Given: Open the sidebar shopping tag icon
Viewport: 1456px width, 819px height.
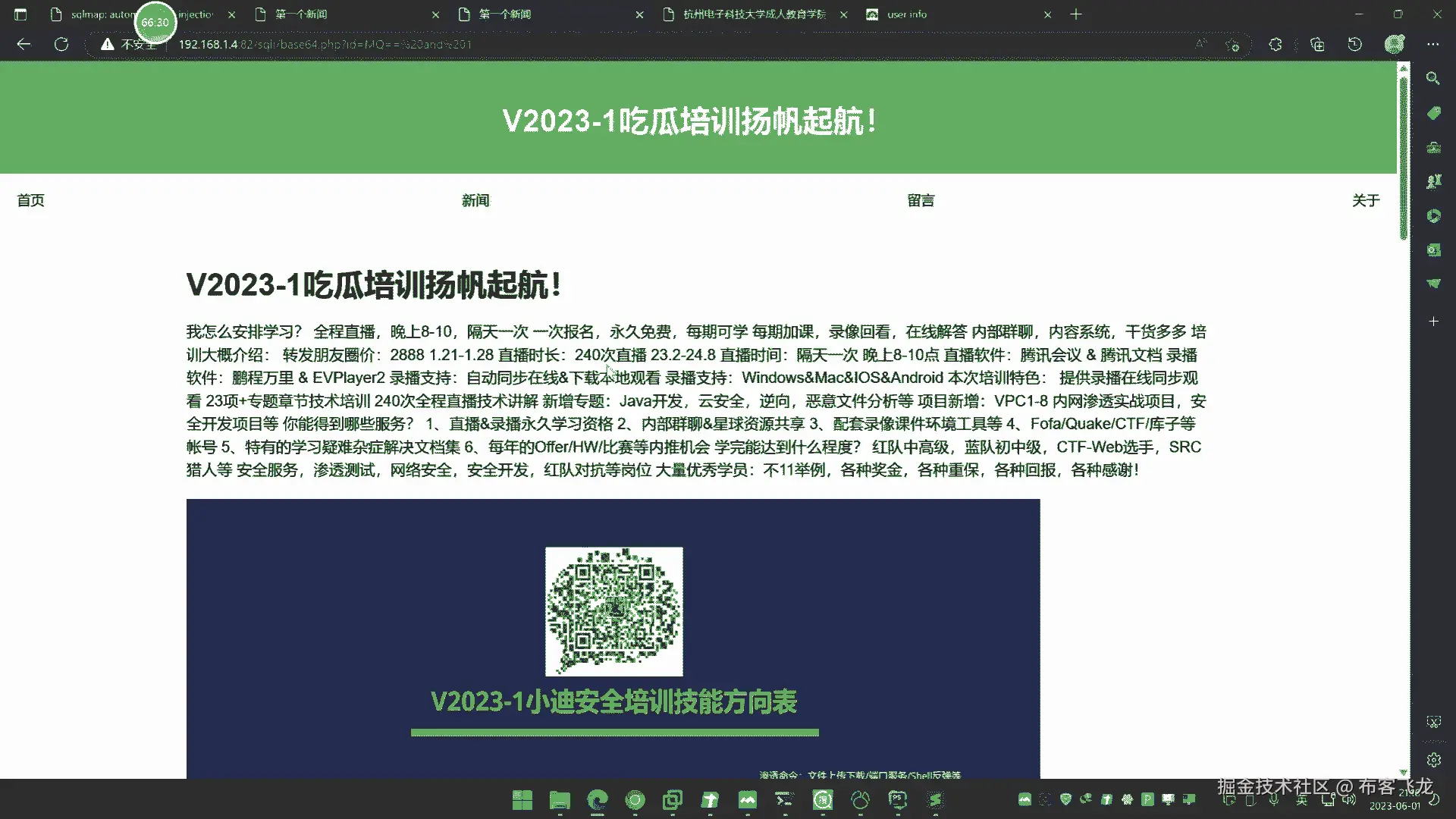Looking at the screenshot, I should (x=1433, y=113).
